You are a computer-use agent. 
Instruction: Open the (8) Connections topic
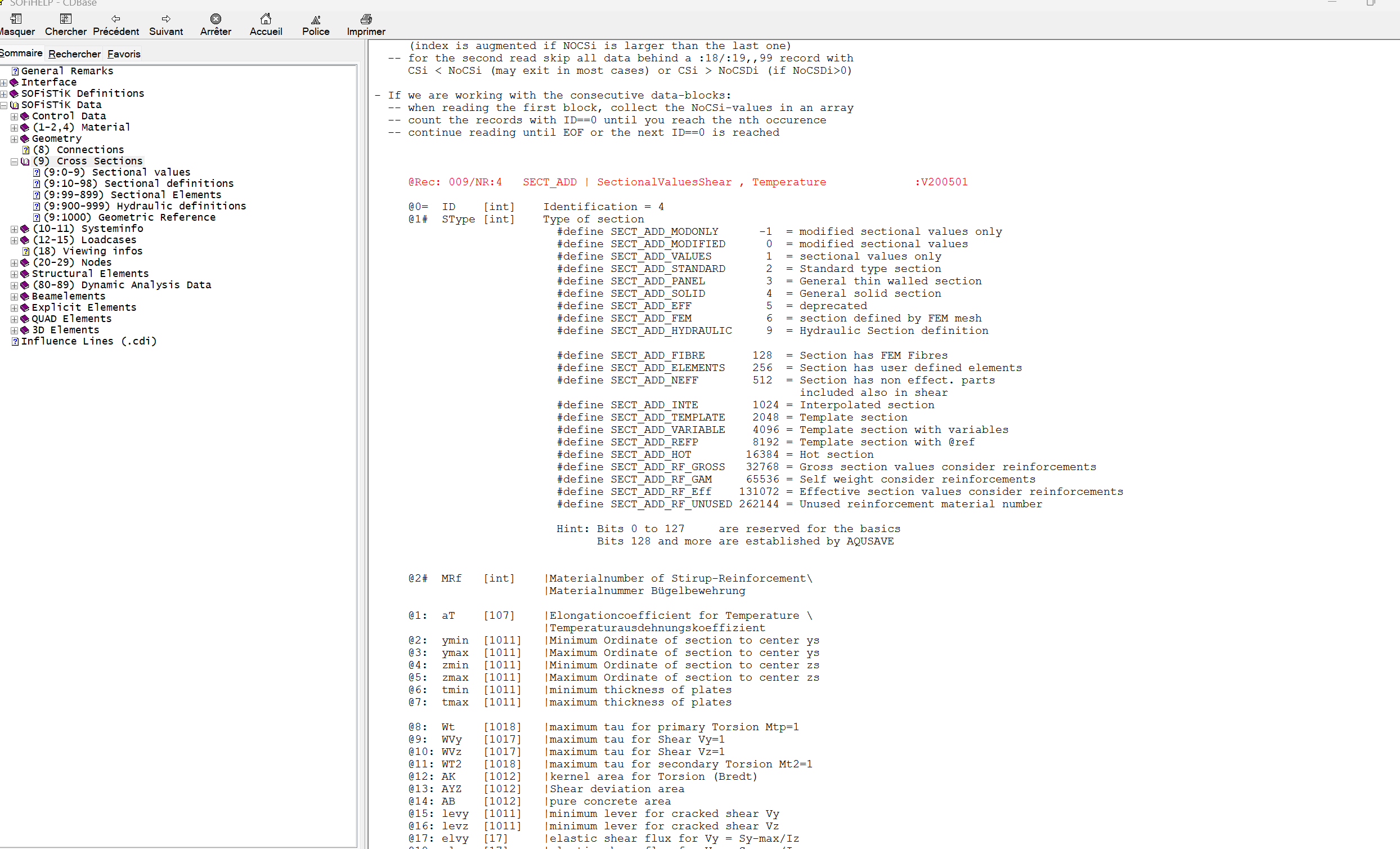coord(78,150)
